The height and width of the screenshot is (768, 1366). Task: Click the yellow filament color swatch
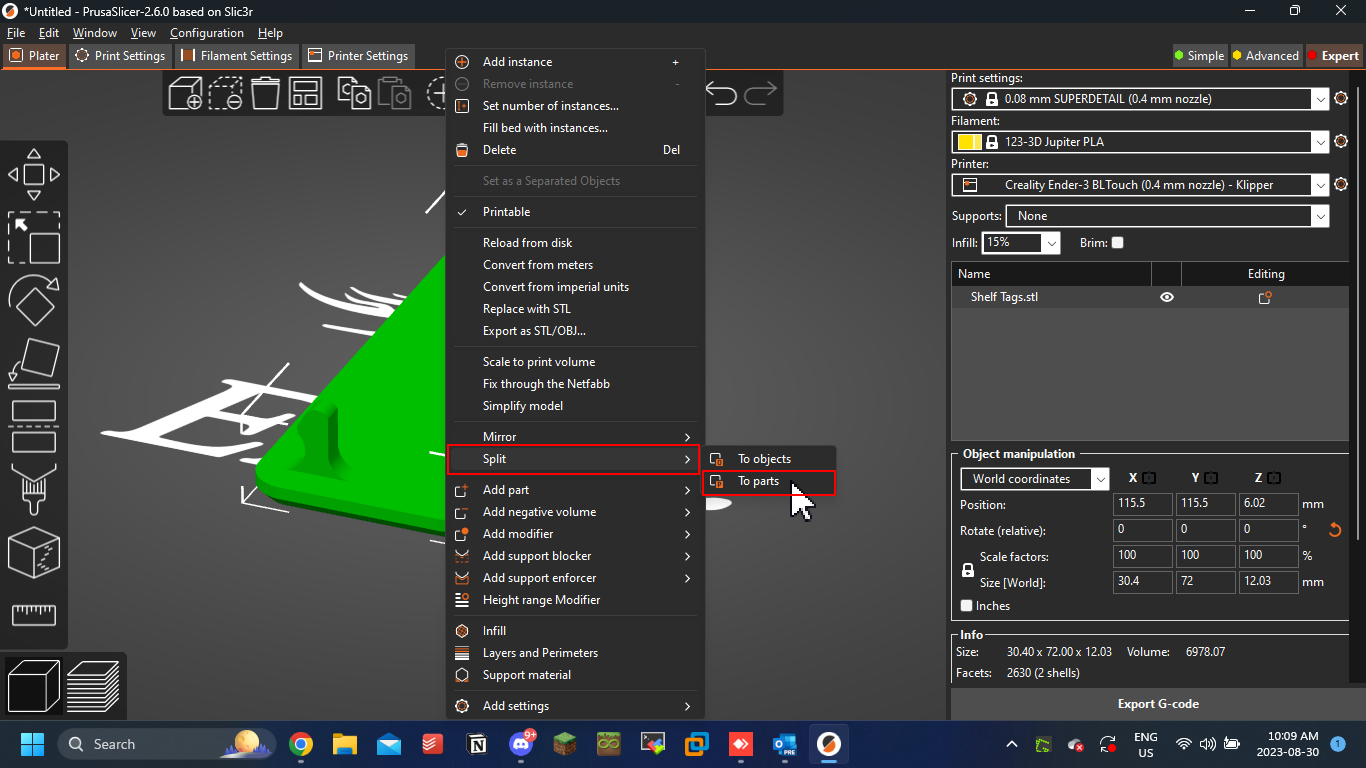pos(969,142)
